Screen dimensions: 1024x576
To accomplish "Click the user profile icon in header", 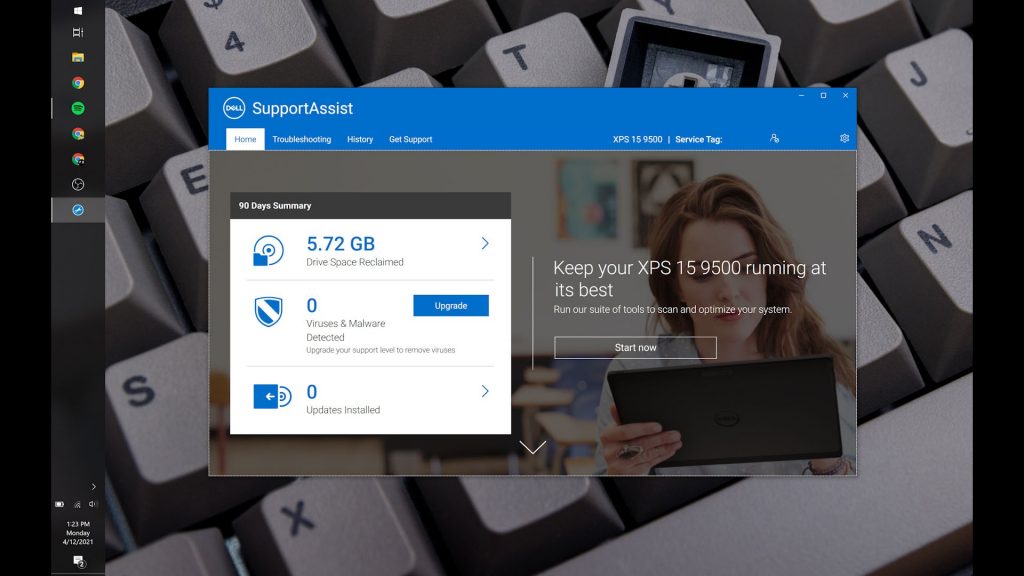I will [x=774, y=138].
